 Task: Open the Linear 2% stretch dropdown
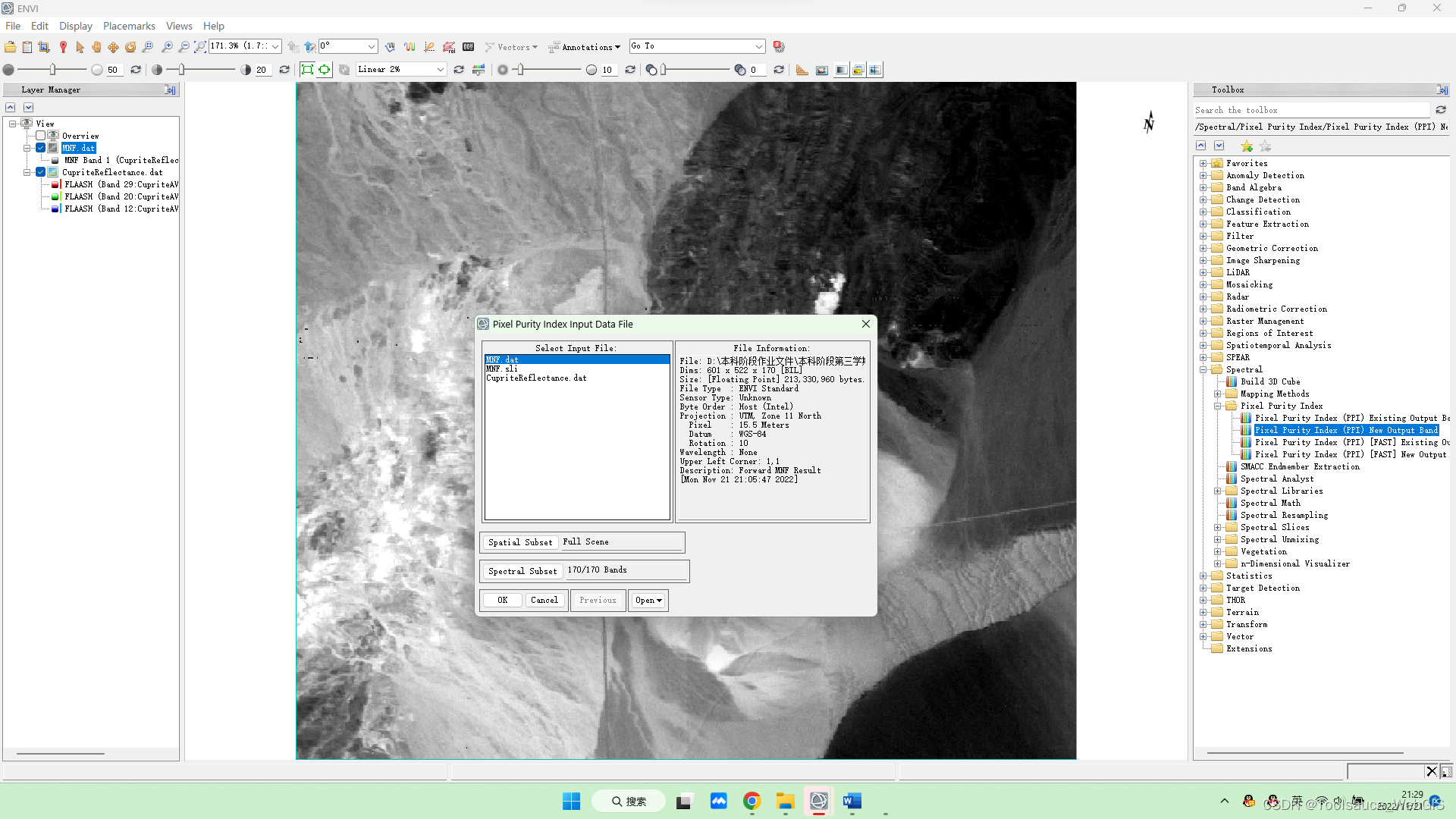pyautogui.click(x=440, y=70)
